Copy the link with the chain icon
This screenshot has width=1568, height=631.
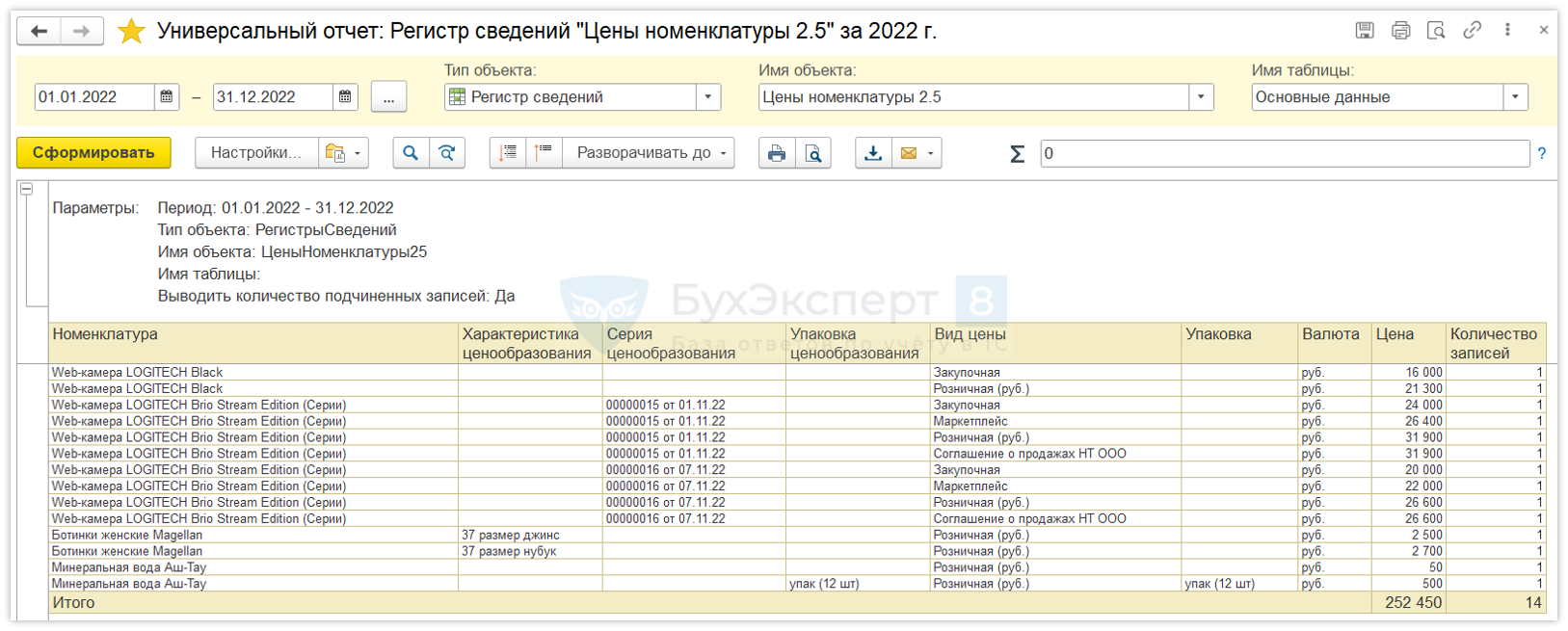click(x=1472, y=30)
